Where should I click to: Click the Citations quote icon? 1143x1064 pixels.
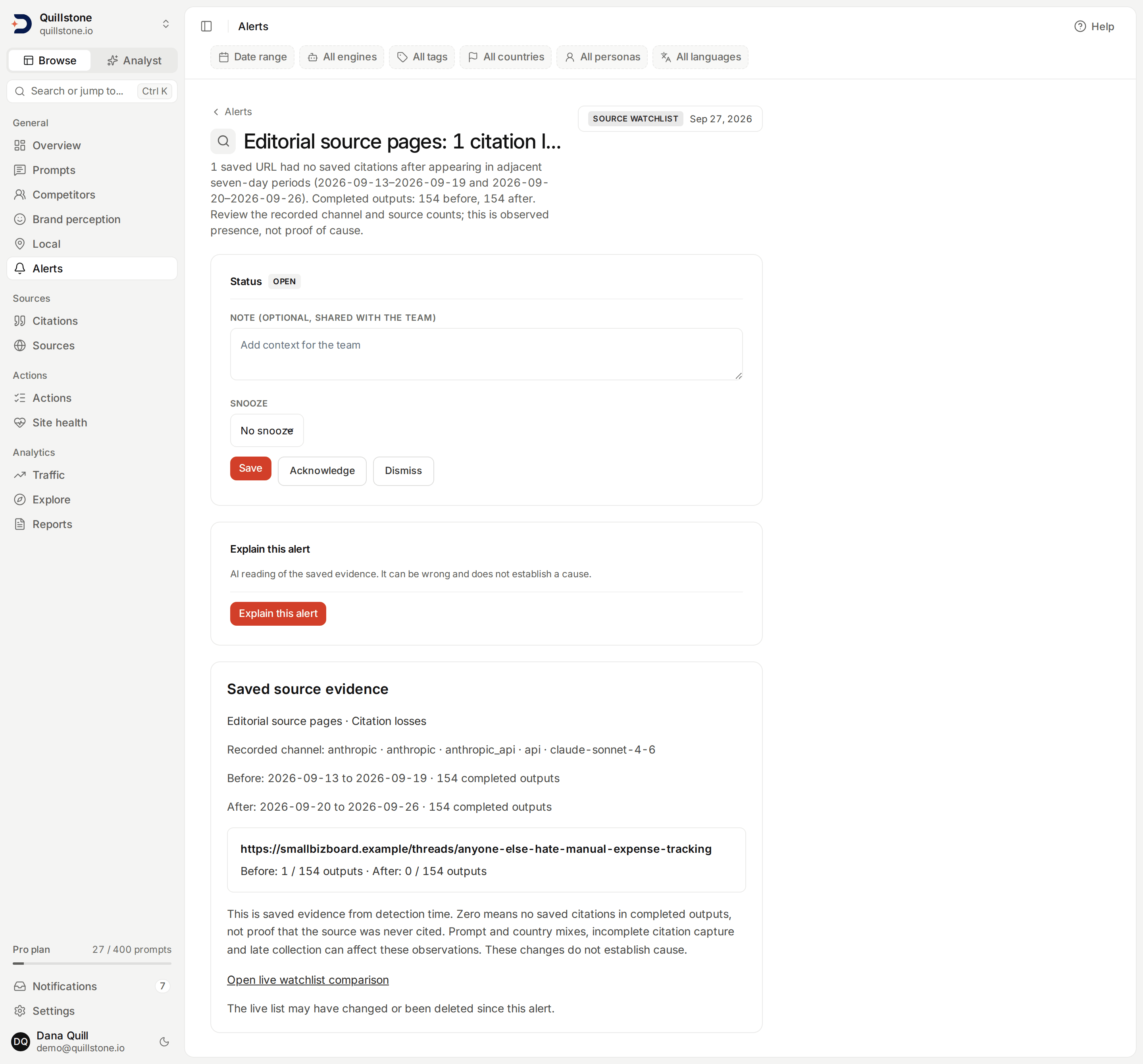(20, 321)
